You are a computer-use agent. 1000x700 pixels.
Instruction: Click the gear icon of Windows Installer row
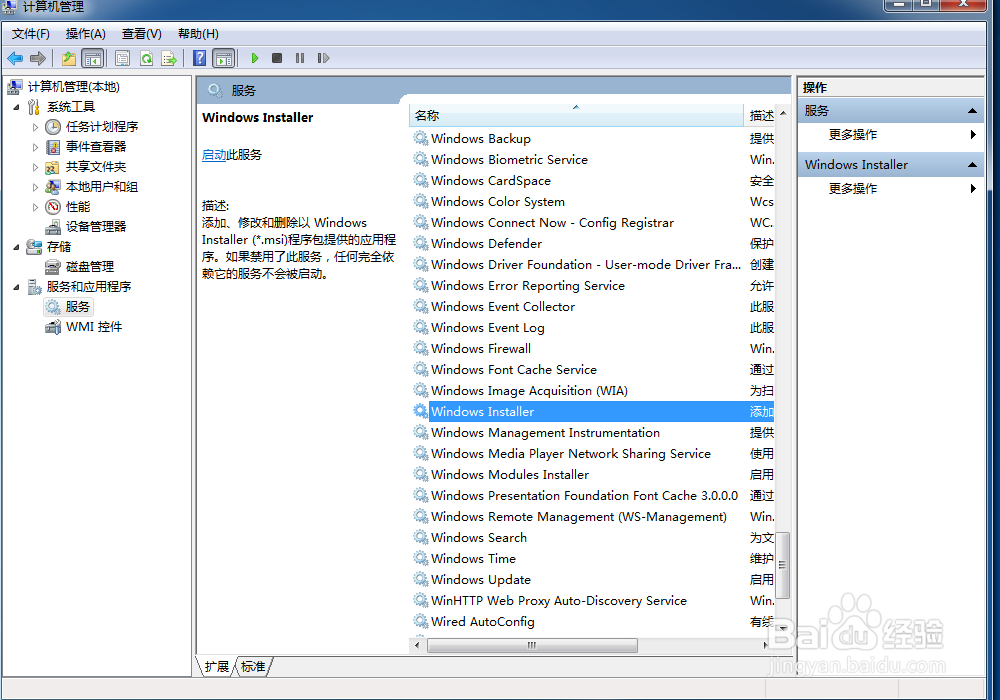tap(420, 411)
